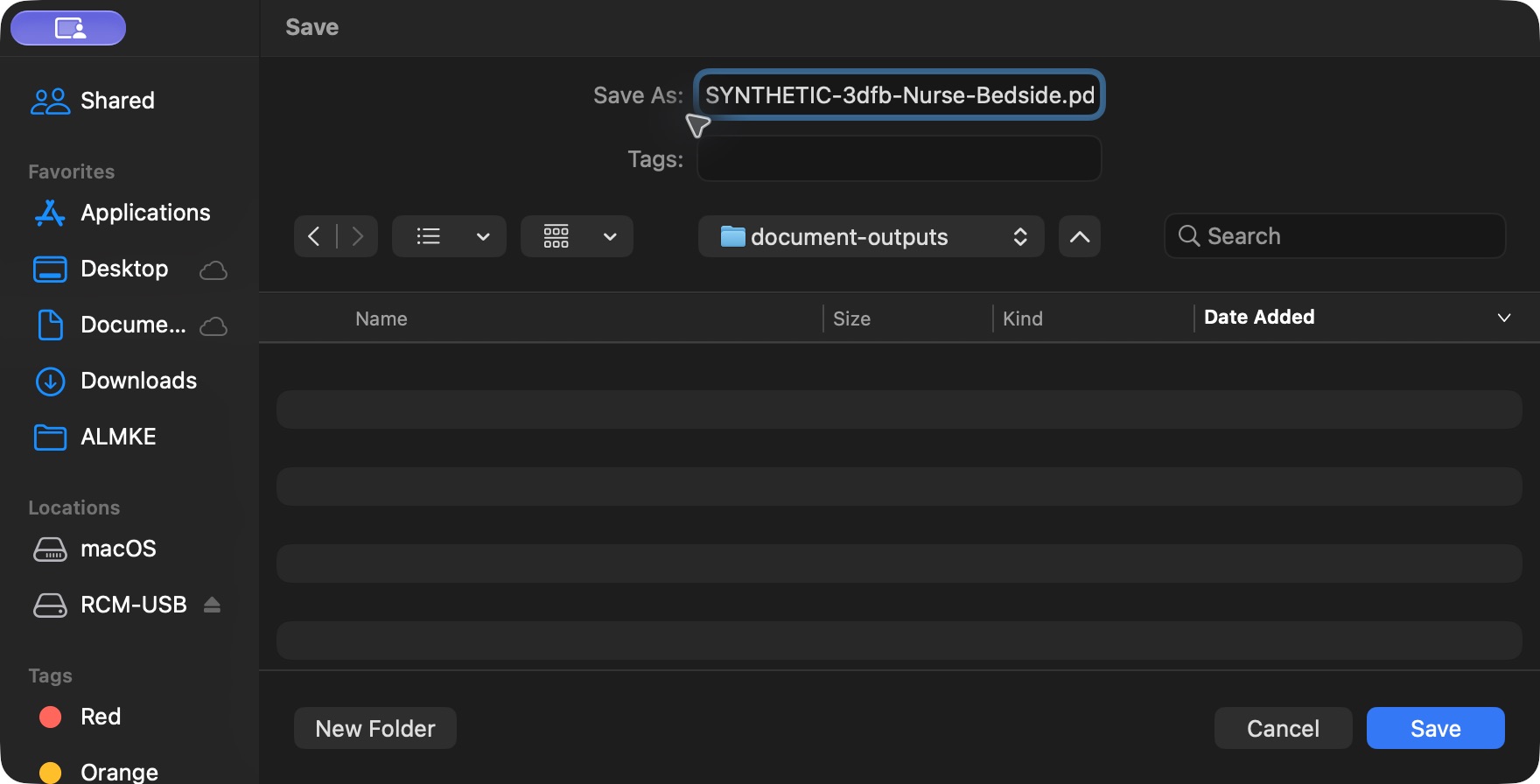This screenshot has height=784, width=1540.
Task: Open the Shared sidebar item
Action: 93,101
